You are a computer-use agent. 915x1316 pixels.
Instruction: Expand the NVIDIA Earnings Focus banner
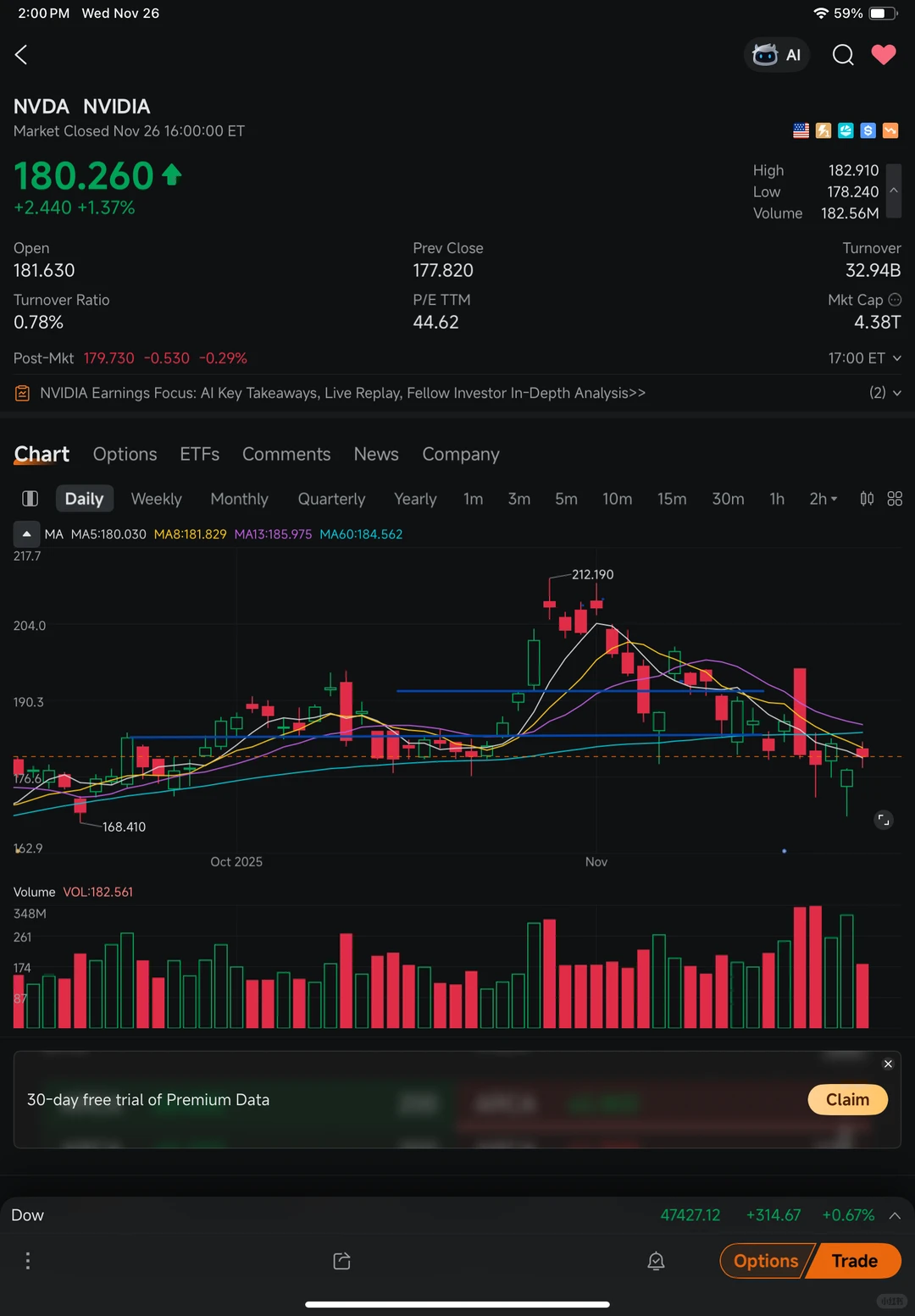coord(896,393)
